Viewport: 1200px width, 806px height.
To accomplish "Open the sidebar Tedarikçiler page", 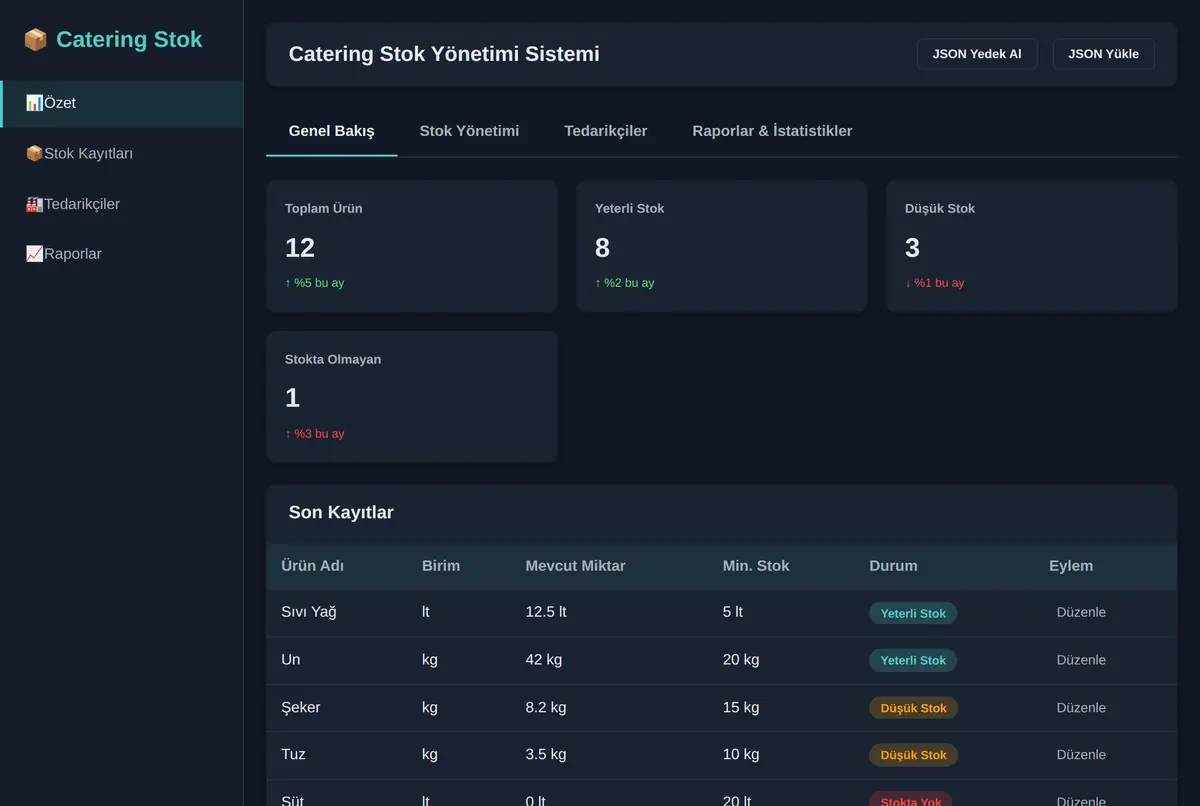I will [x=122, y=204].
